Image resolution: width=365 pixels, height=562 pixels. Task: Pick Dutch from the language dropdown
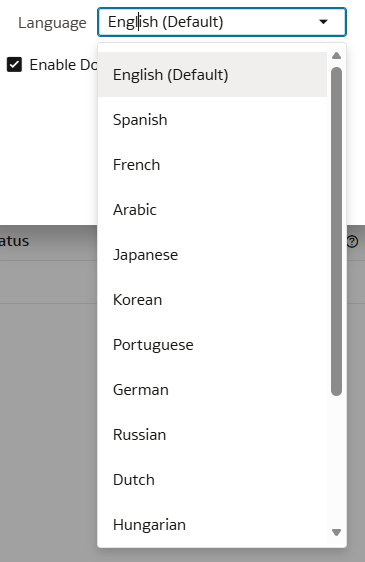click(x=212, y=480)
